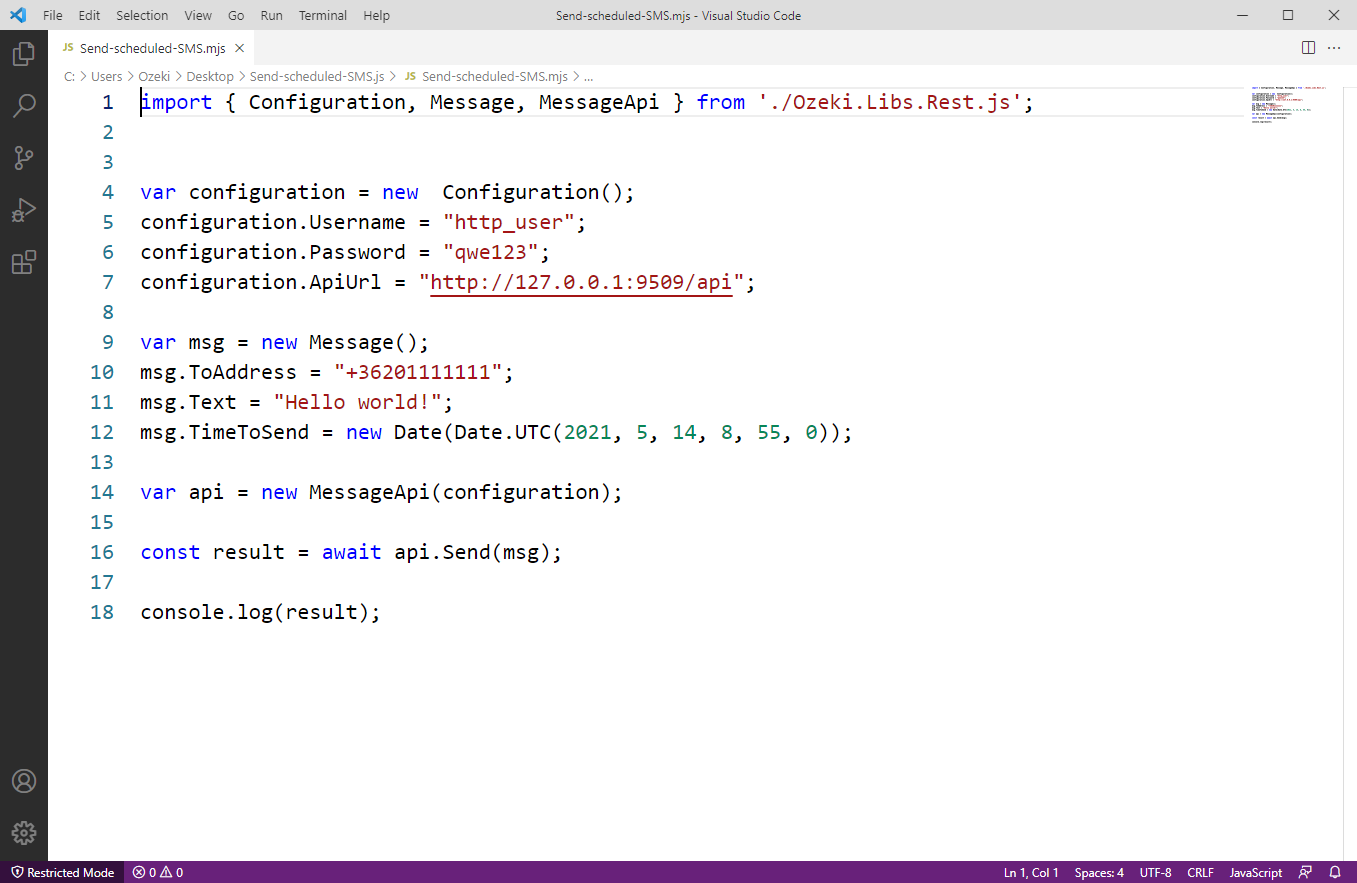Click the await keyword on line 16

coord(351,552)
